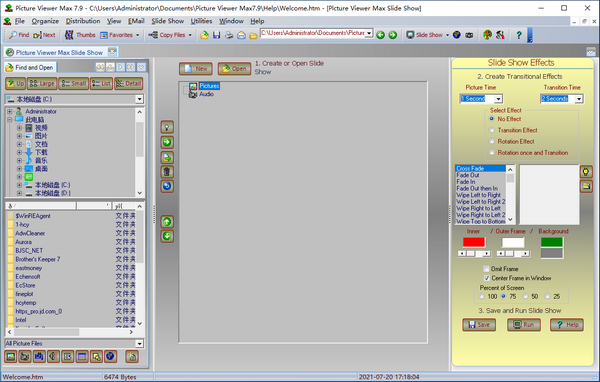Open the Picture Time dropdown
The image size is (600, 382).
pos(498,99)
